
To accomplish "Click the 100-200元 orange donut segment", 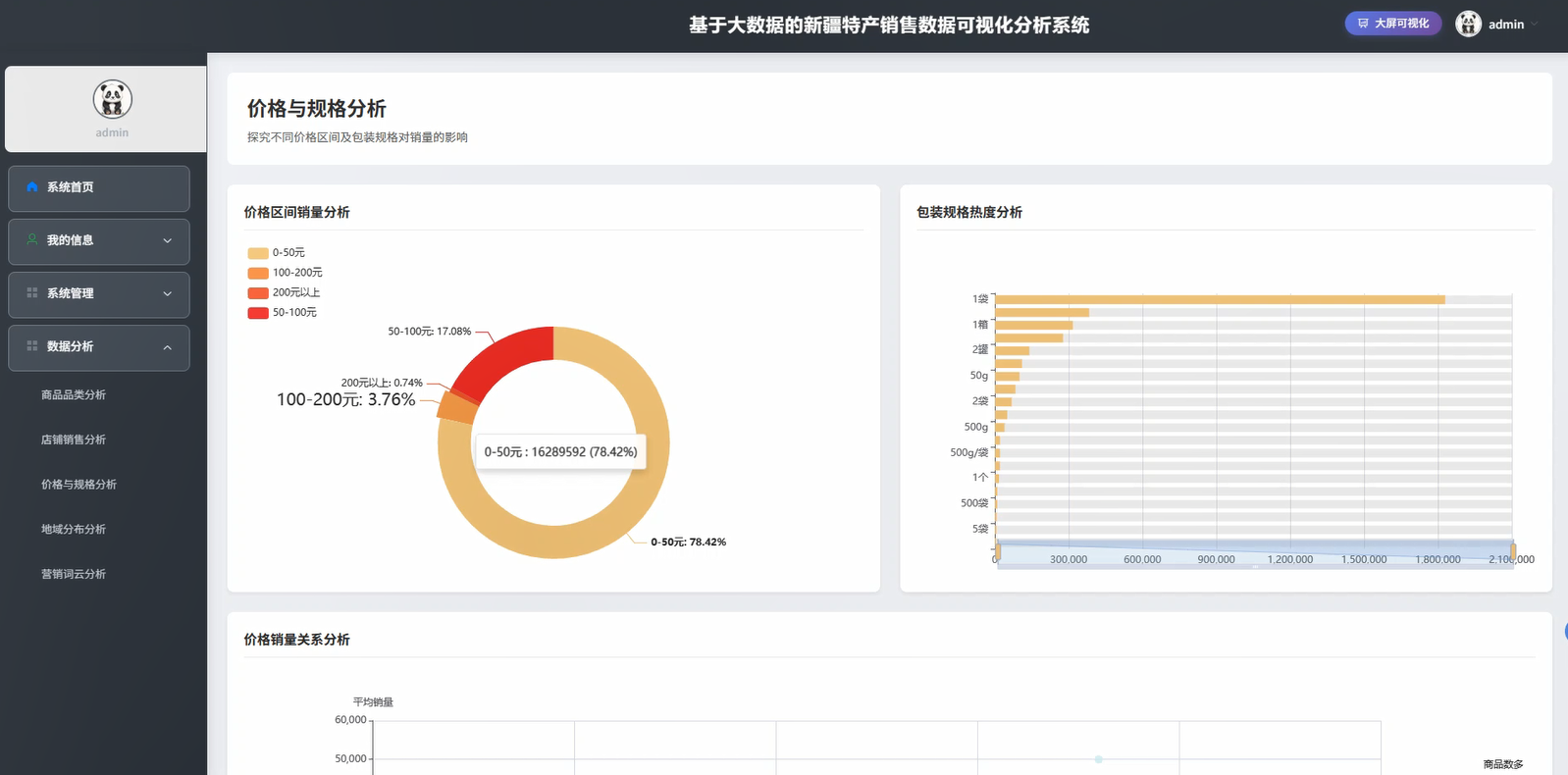I will pyautogui.click(x=457, y=408).
